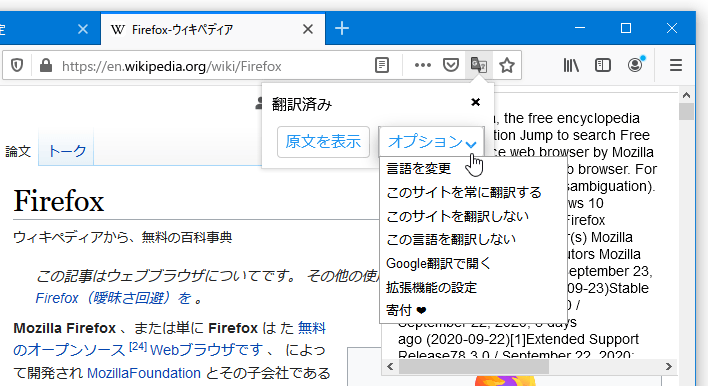Click the ウィキペディアから、無料の百科事典 text
708x386 pixels.
pos(122,237)
